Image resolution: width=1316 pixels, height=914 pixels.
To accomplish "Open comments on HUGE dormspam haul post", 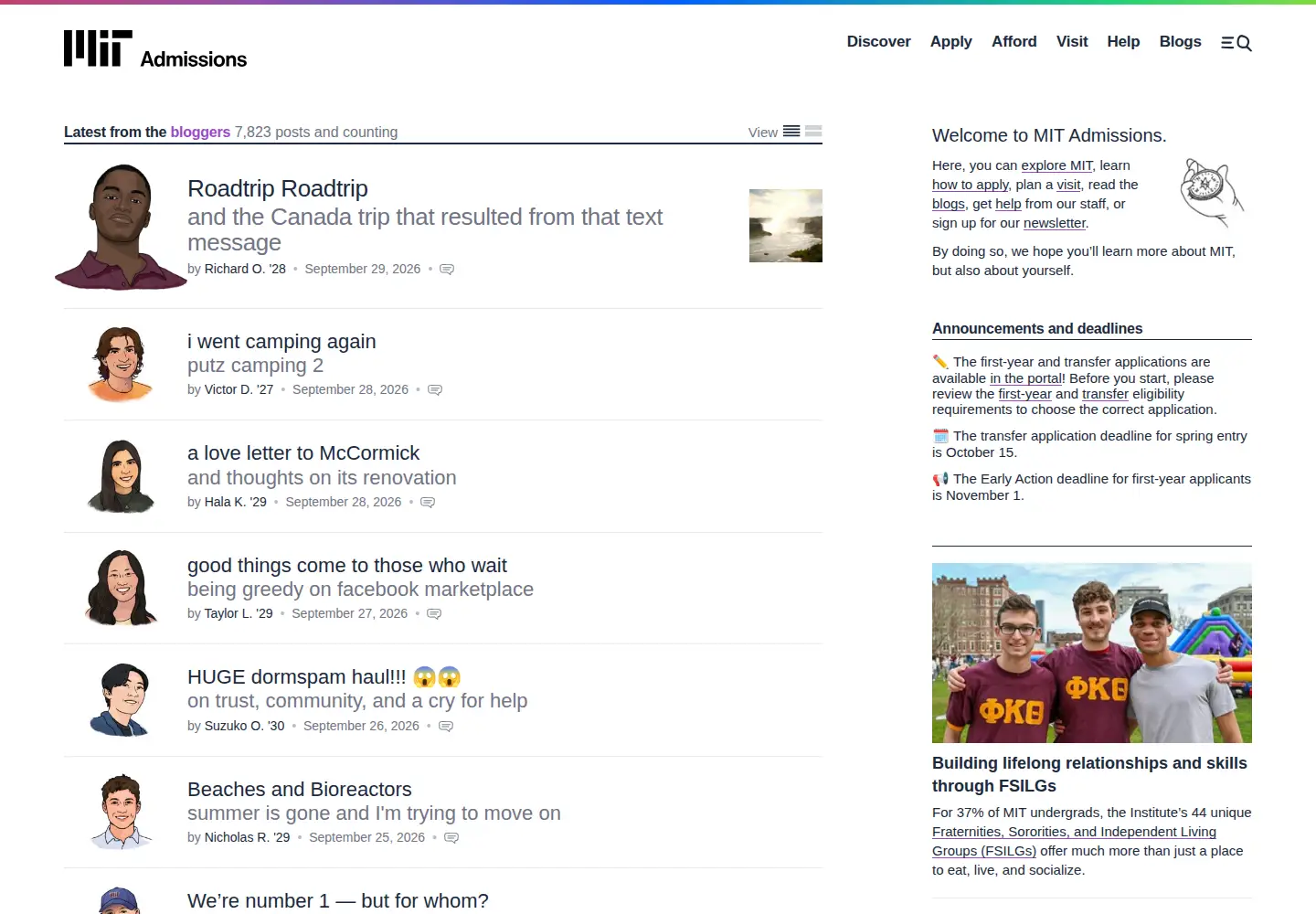I will (446, 727).
